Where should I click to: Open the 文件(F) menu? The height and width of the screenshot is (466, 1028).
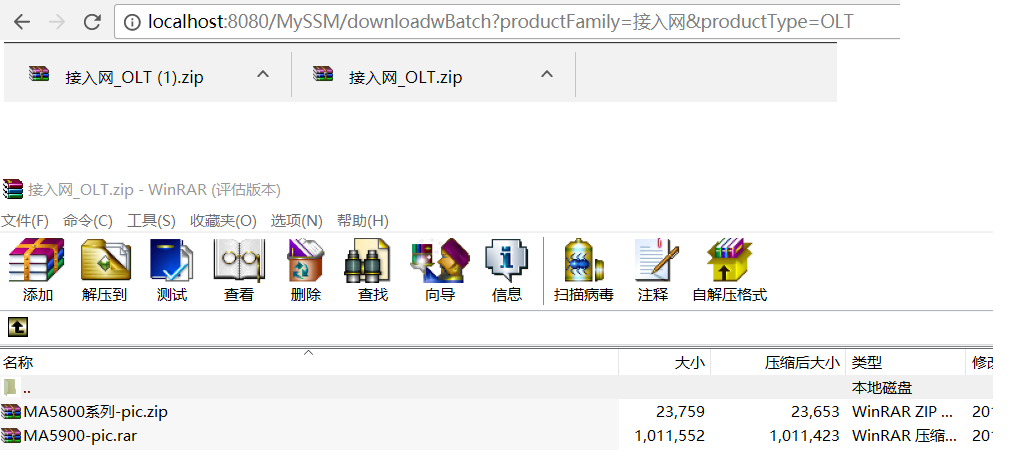[x=25, y=221]
